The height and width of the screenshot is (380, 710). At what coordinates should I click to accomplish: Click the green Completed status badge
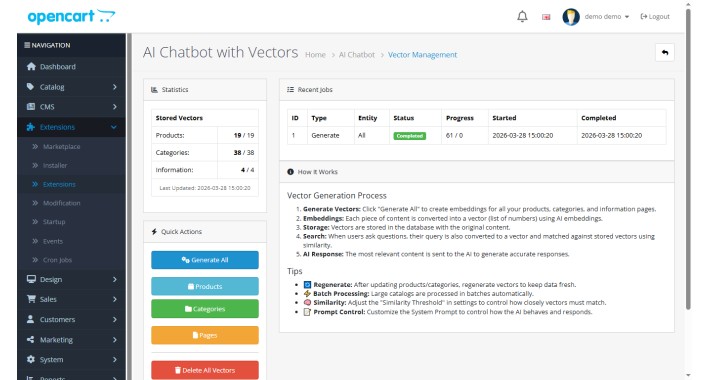click(x=409, y=136)
